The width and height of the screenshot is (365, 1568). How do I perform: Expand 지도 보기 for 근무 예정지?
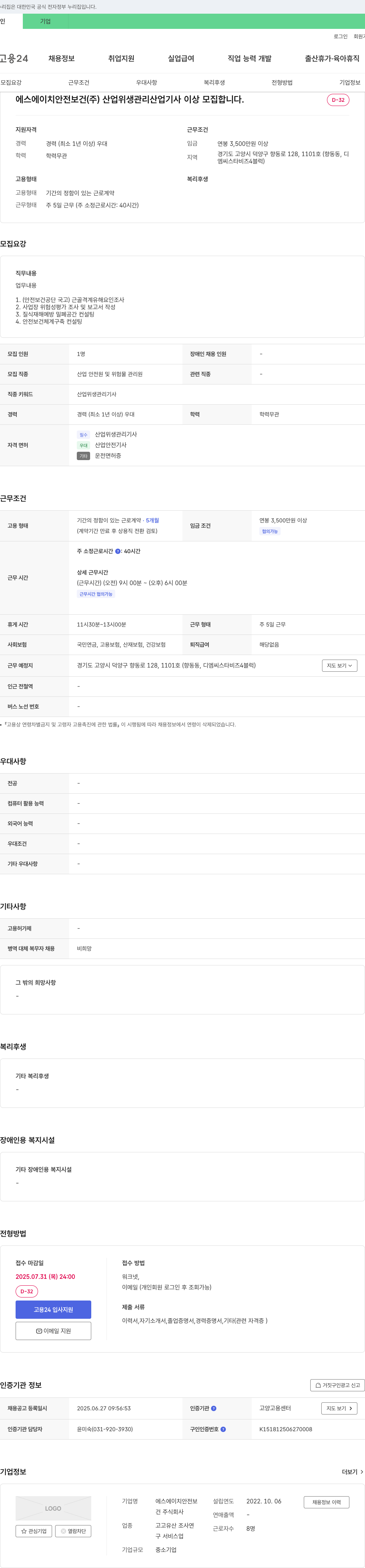tap(340, 665)
